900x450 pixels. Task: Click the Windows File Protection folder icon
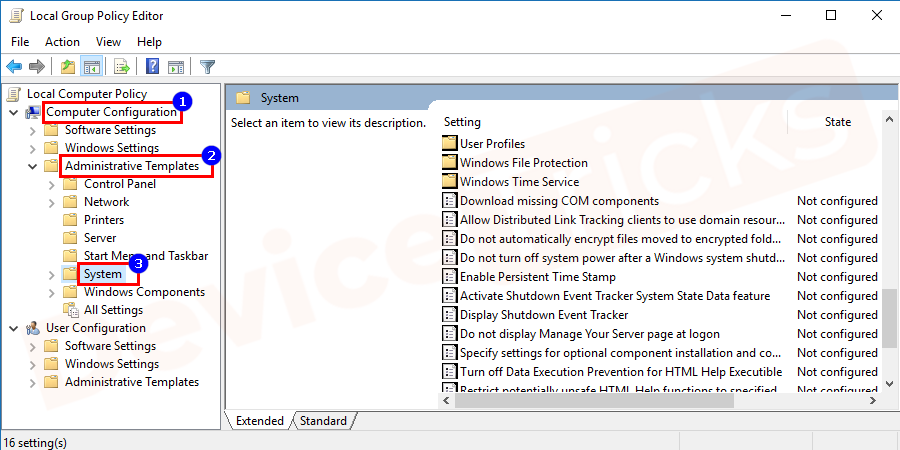click(449, 162)
